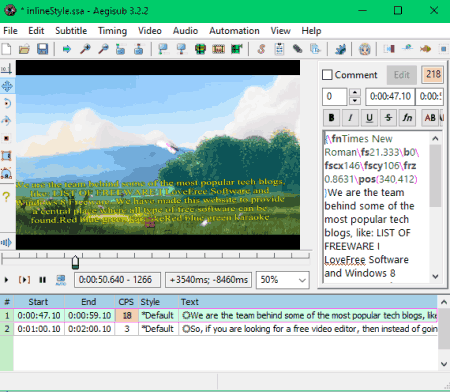Snap subtitle start to video frame
Viewport: 450px width, 392px height.
click(x=163, y=49)
